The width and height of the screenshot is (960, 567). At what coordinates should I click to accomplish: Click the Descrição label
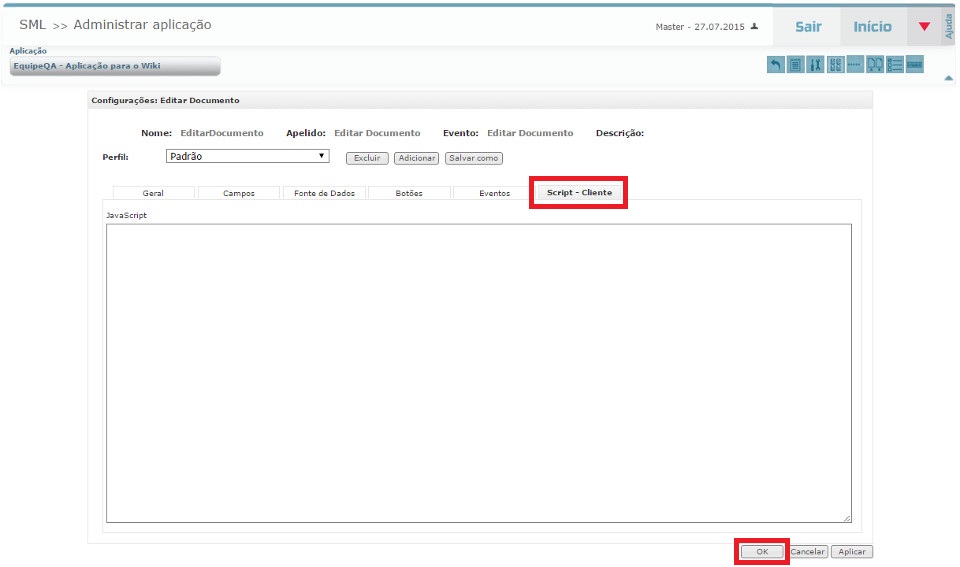click(x=620, y=133)
